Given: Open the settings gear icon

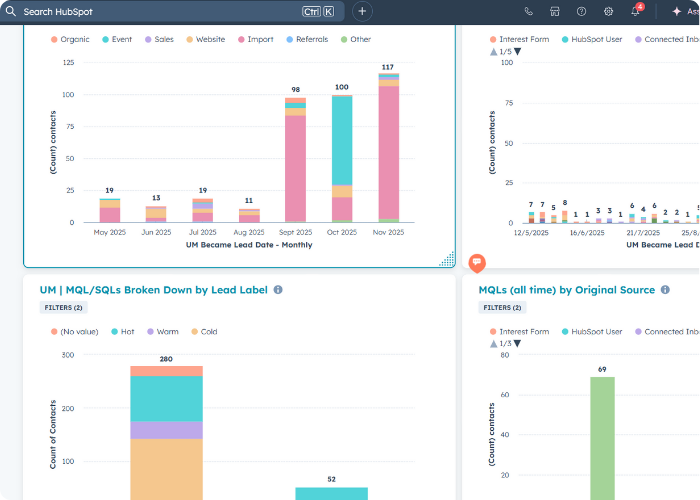Looking at the screenshot, I should click(x=608, y=11).
